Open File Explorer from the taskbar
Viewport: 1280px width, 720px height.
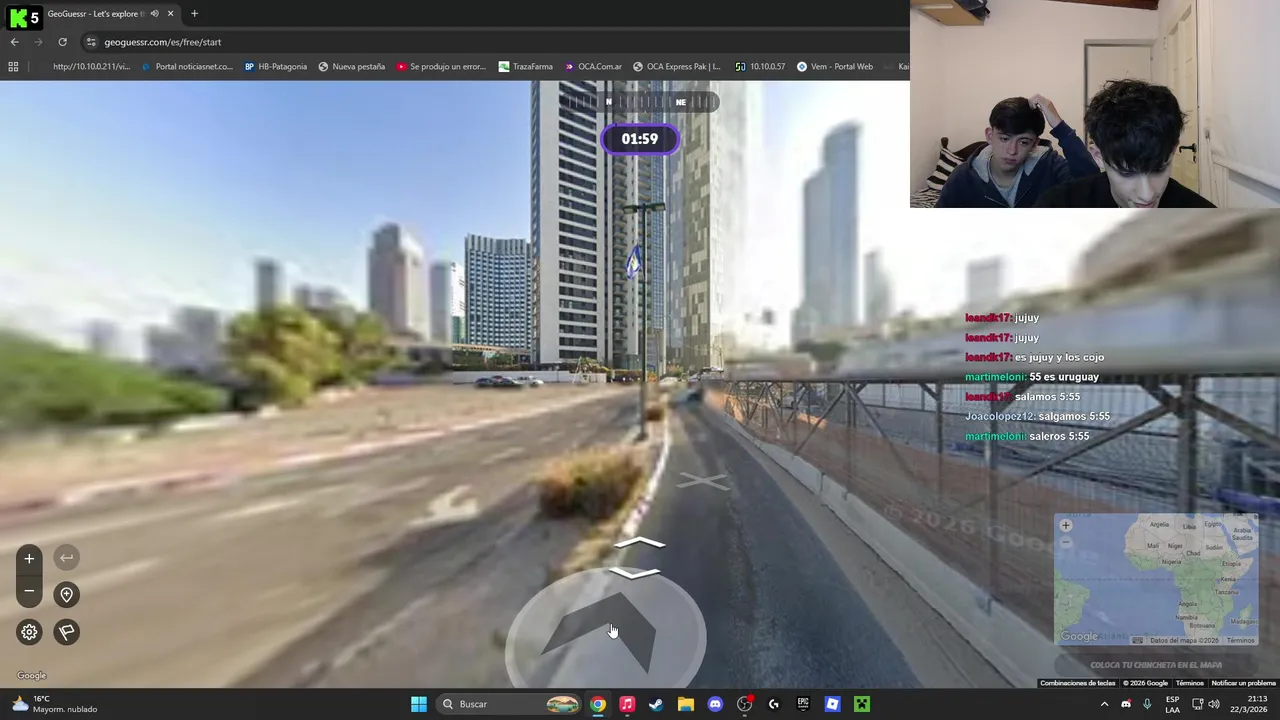pos(685,704)
